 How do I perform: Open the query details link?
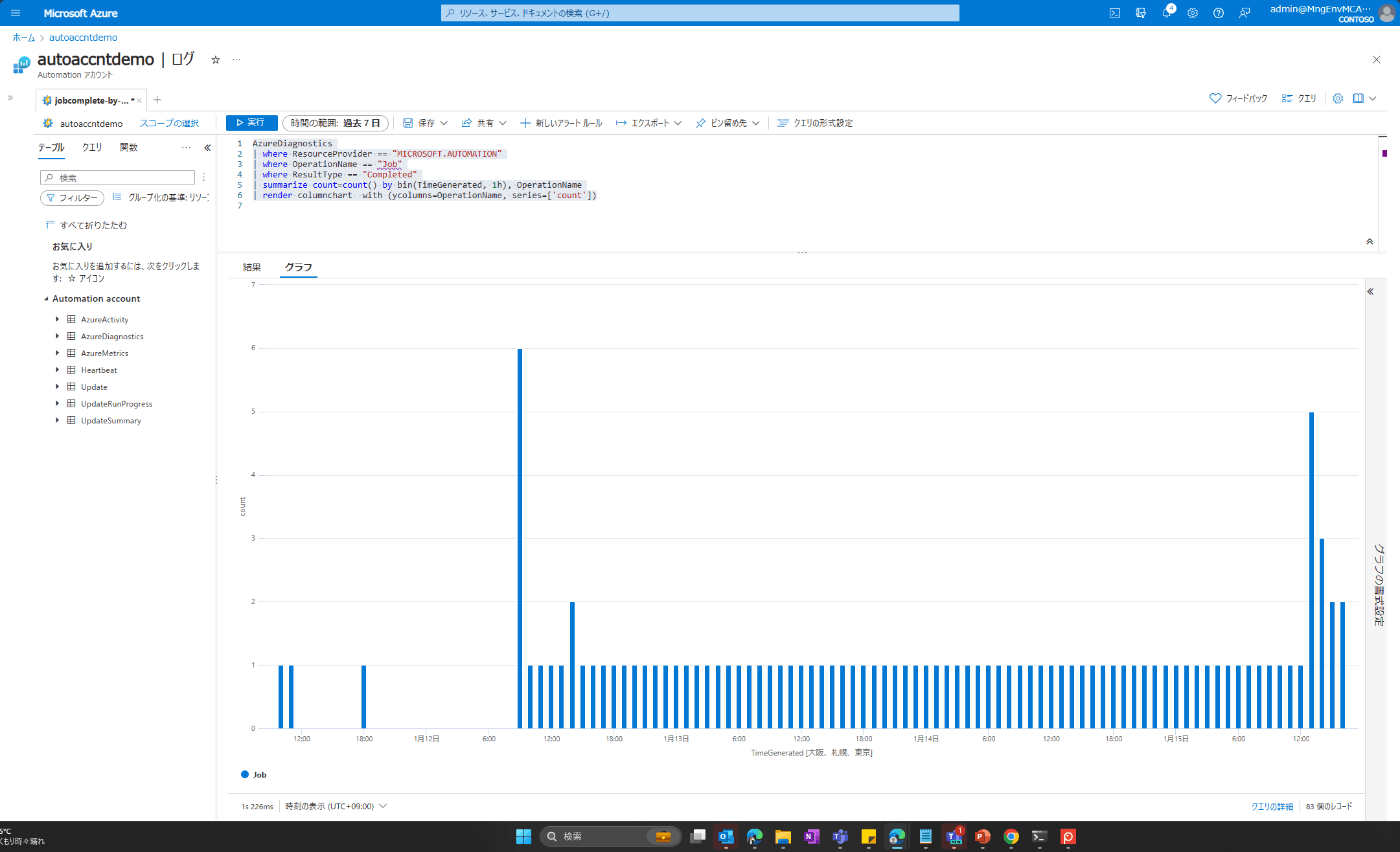tap(1272, 806)
